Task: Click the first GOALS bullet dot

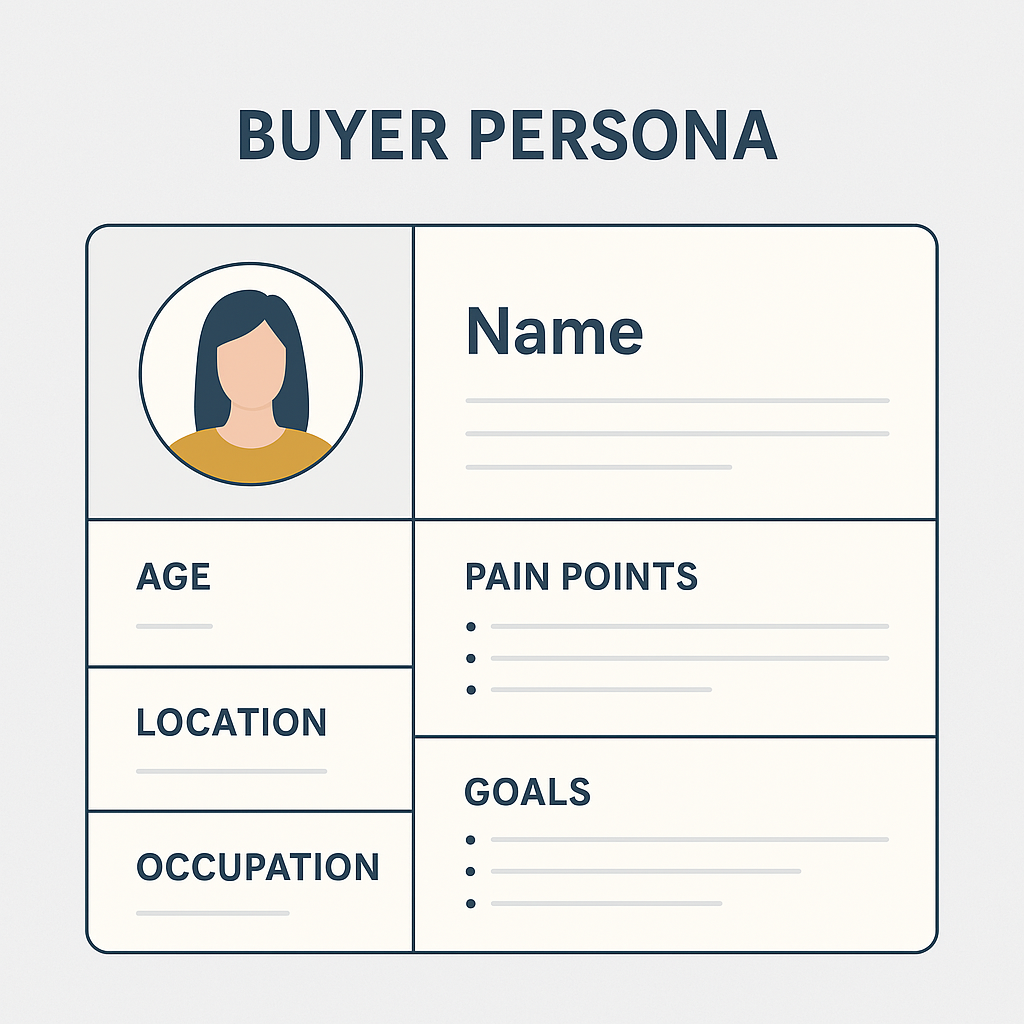Action: pyautogui.click(x=470, y=840)
